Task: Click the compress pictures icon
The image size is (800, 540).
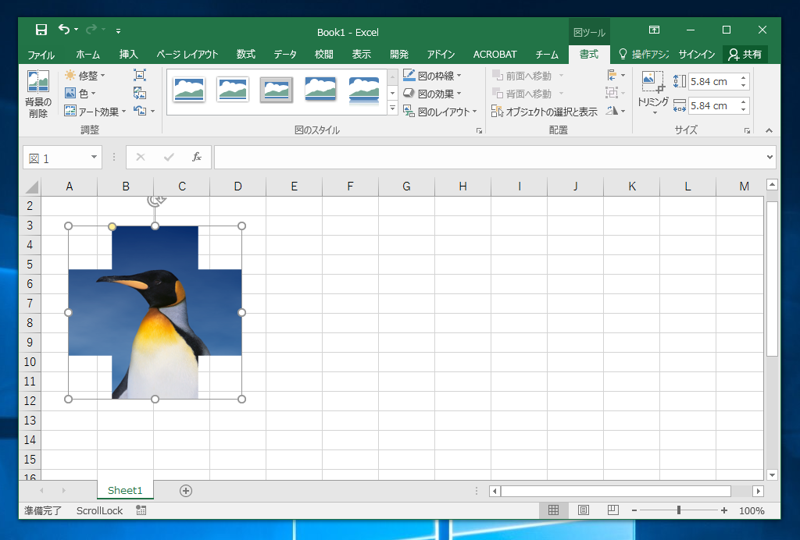Action: pos(140,75)
